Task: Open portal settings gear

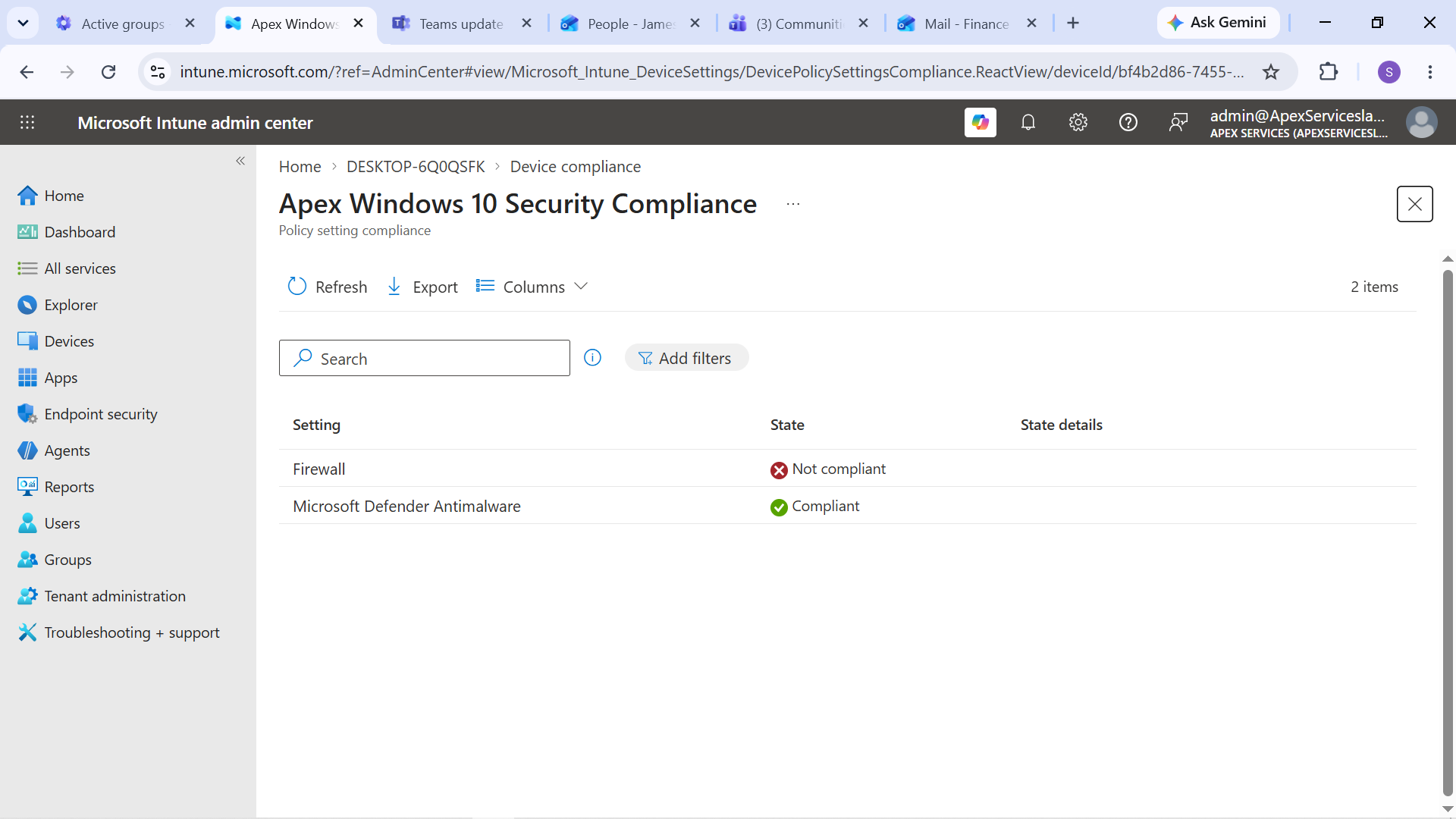Action: 1078,122
